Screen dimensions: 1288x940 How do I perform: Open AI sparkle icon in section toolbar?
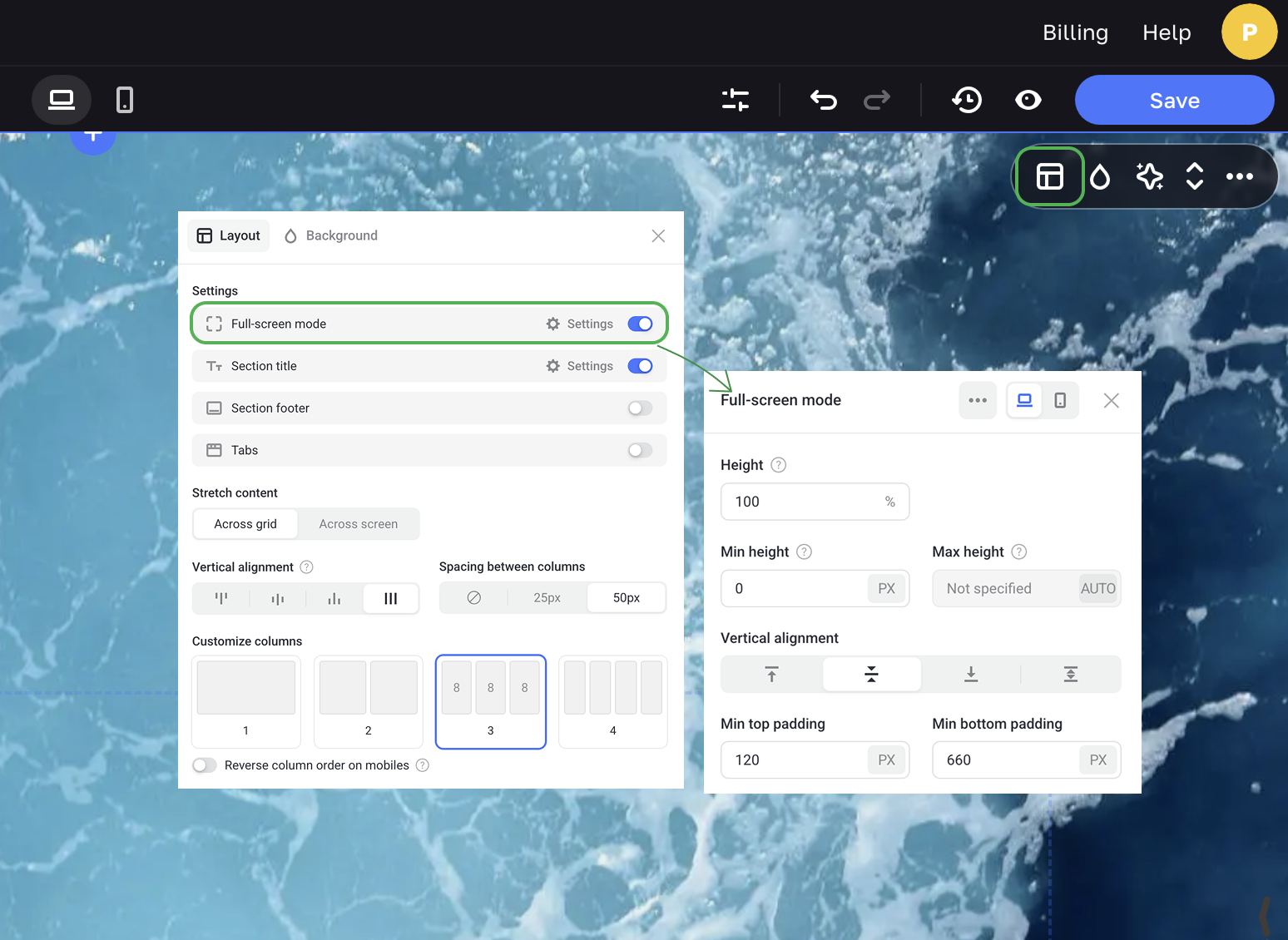pos(1149,176)
